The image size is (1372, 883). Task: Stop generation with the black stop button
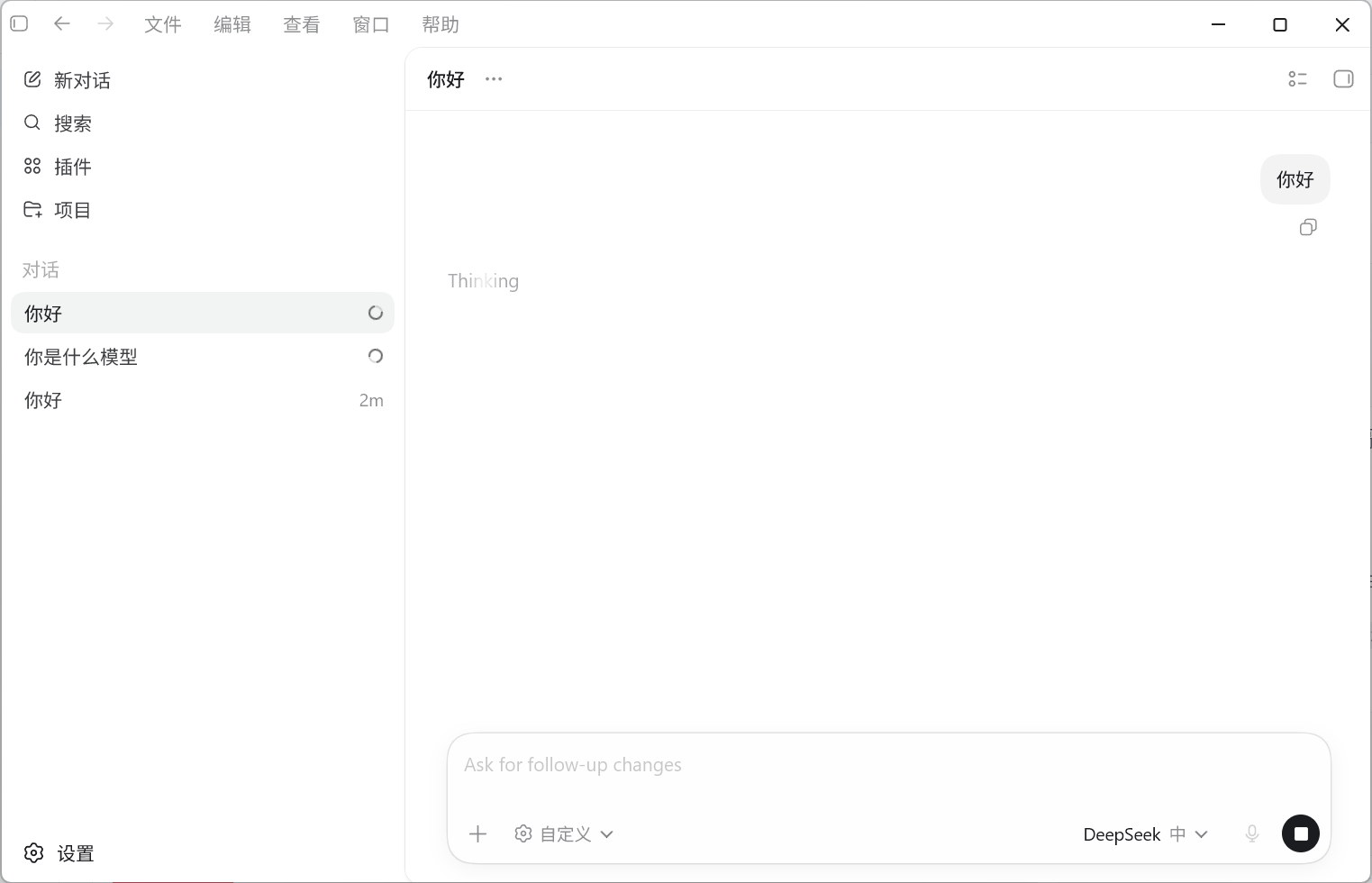point(1301,833)
